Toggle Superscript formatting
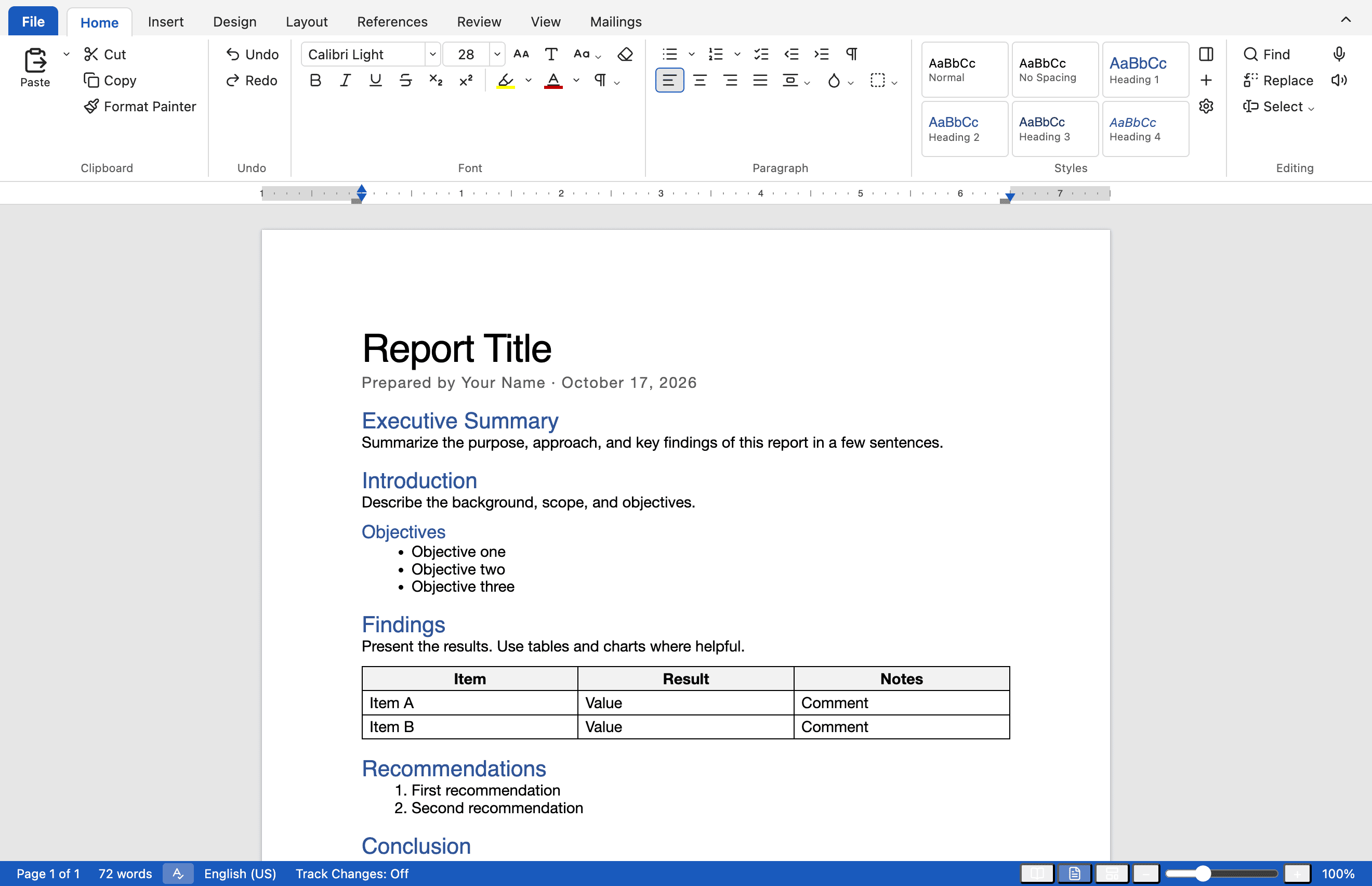The width and height of the screenshot is (1372, 886). pos(466,80)
